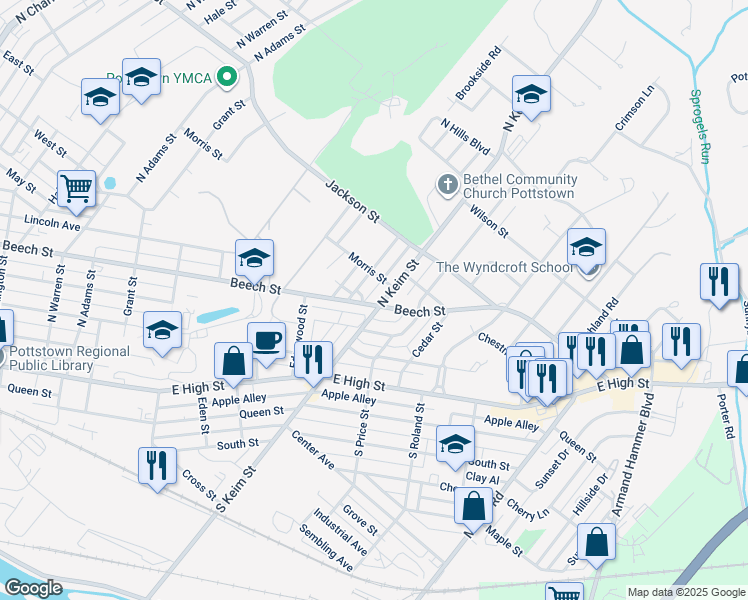Viewport: 748px width, 600px height.
Task: Click the Google logo
Action: tap(33, 588)
